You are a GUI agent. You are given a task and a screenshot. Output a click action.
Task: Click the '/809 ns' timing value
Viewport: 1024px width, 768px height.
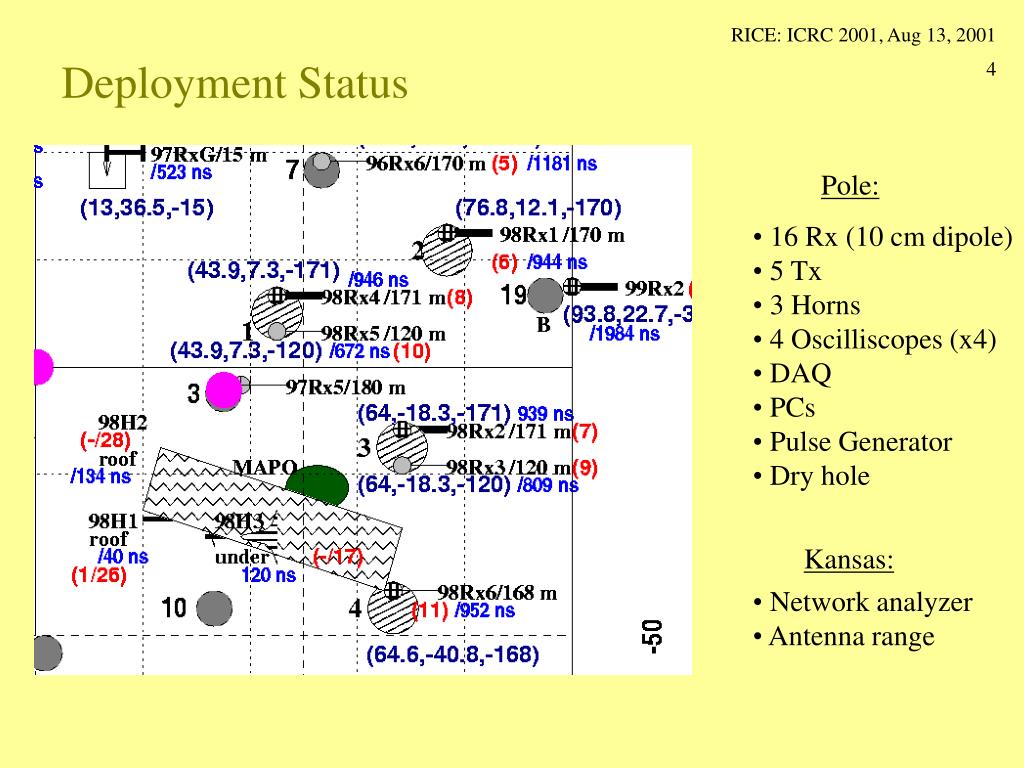pyautogui.click(x=548, y=485)
